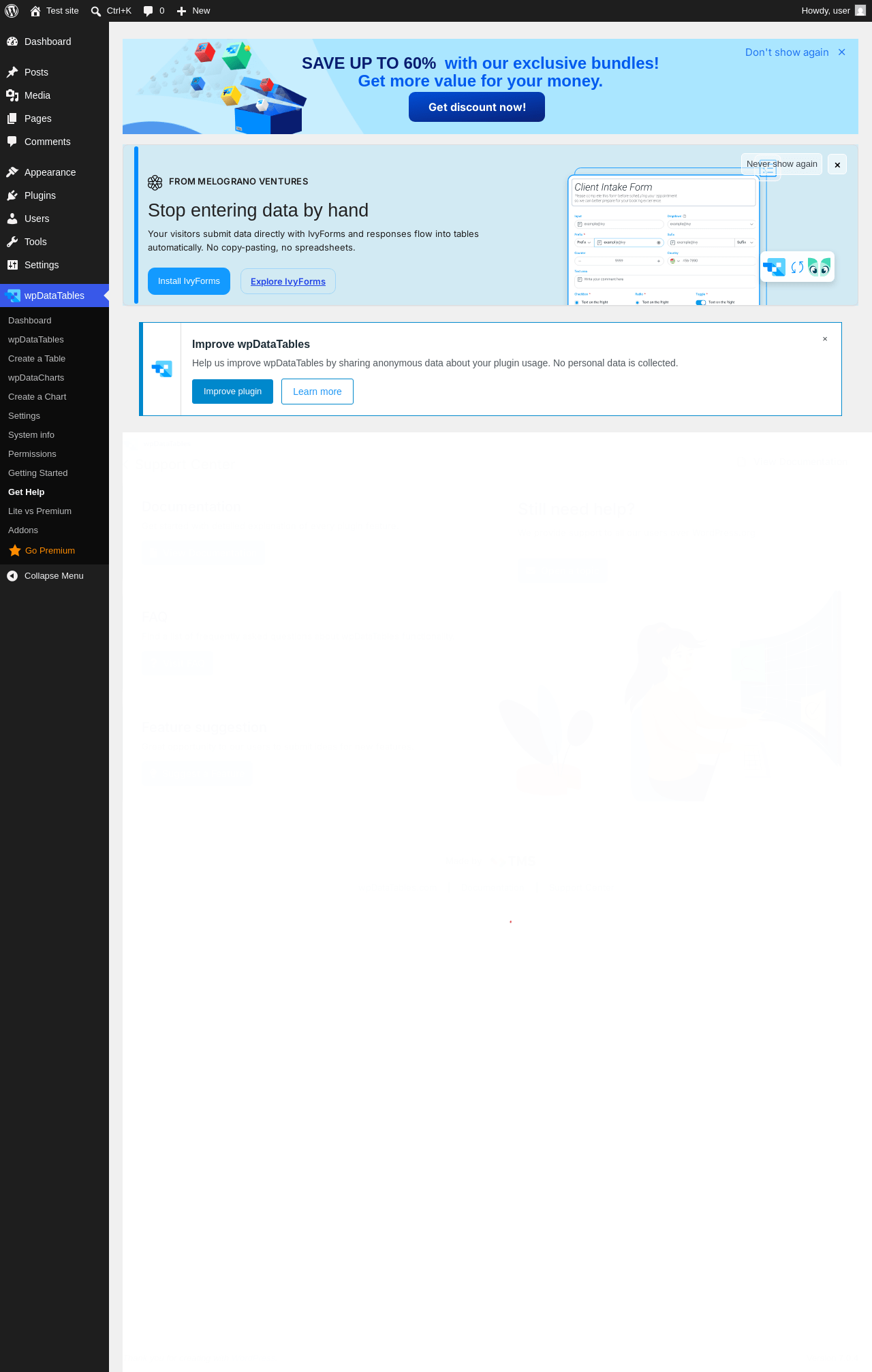The width and height of the screenshot is (872, 1372).
Task: Collapse the sidebar menu with arrow icon
Action: coord(12,576)
